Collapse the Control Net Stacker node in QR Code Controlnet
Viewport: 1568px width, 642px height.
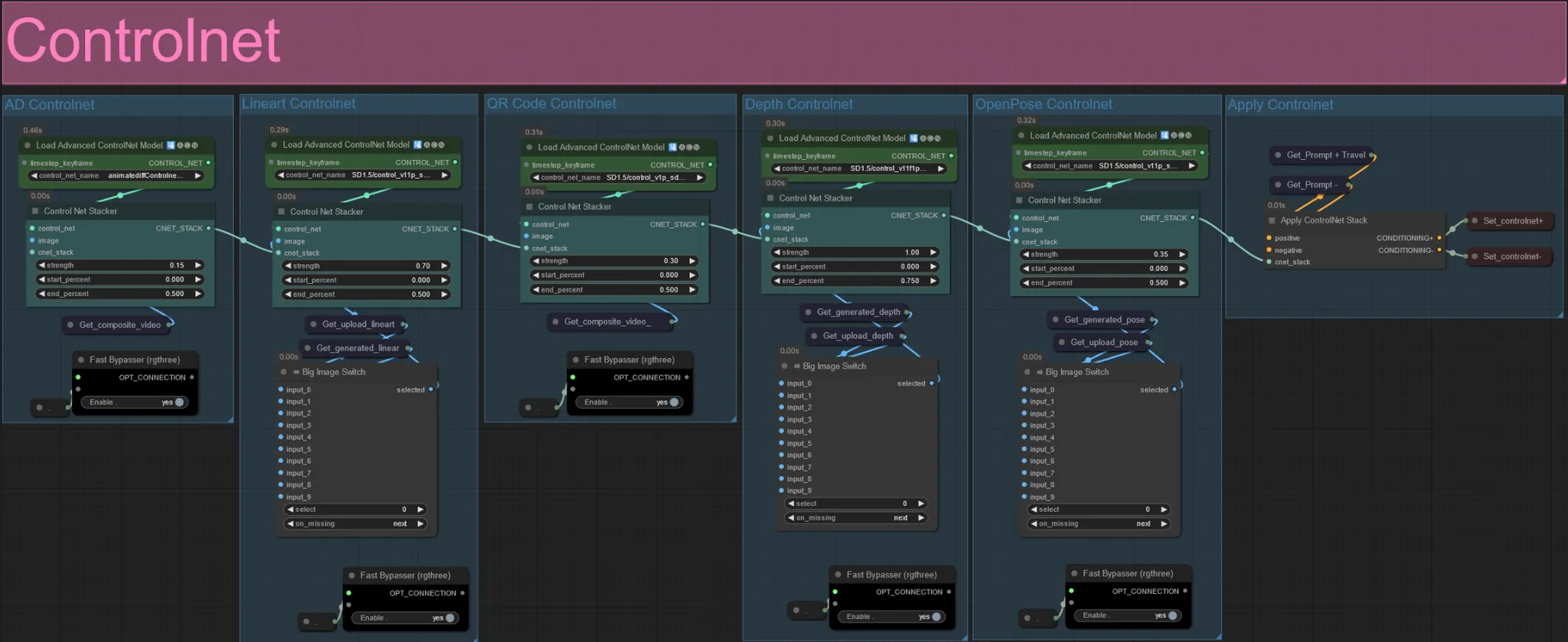click(530, 207)
